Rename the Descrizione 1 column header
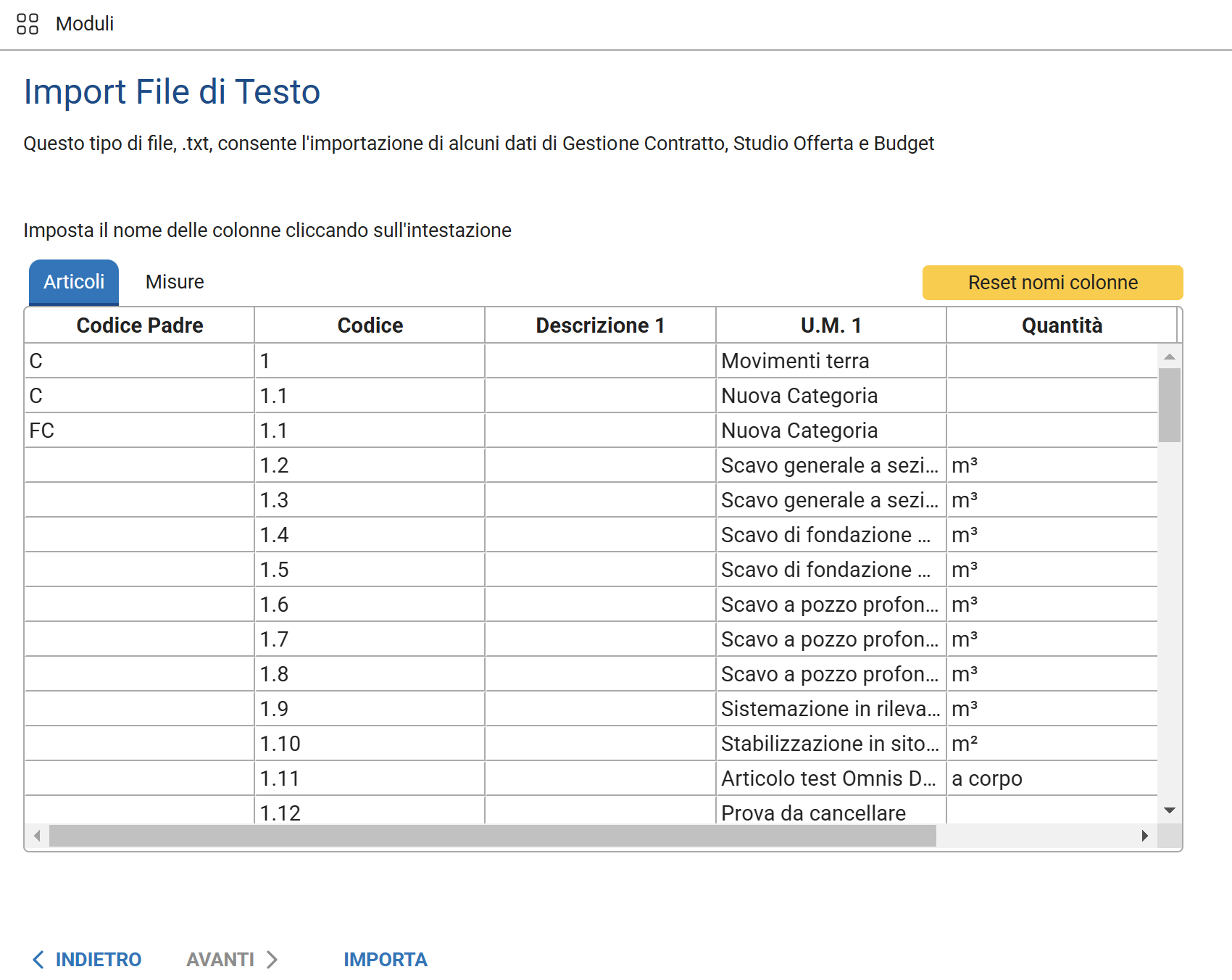This screenshot has height=980, width=1232. 600,325
